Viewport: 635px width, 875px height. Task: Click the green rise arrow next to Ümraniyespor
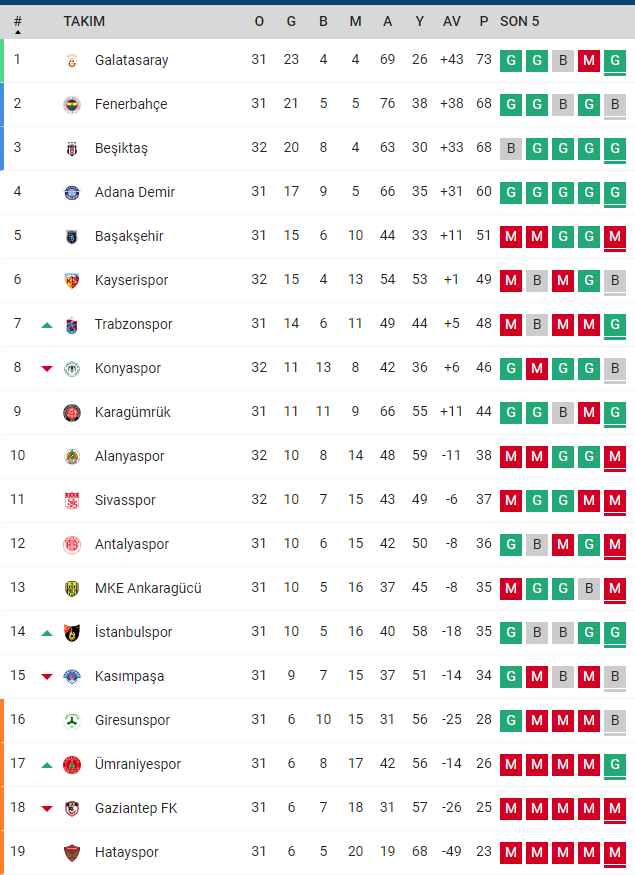[47, 765]
